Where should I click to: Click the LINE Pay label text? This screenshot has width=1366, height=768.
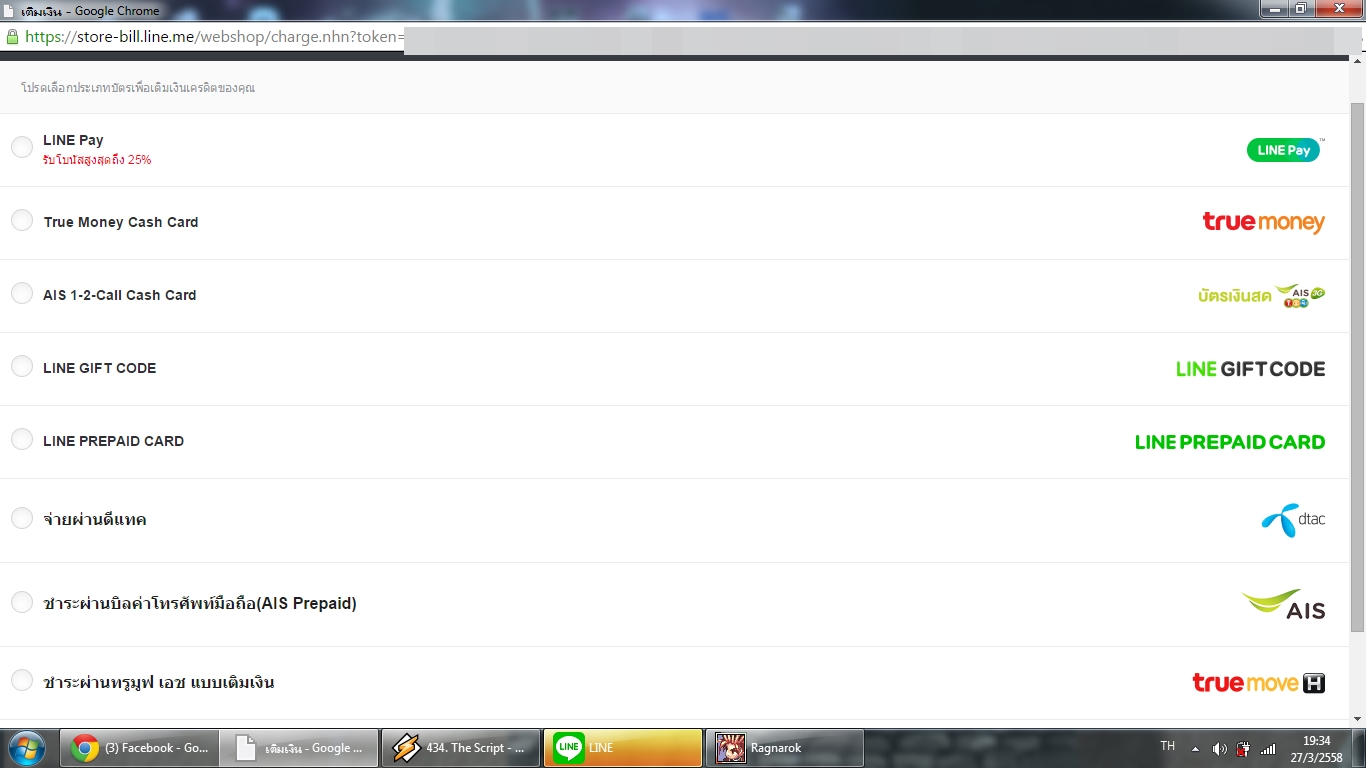point(73,140)
